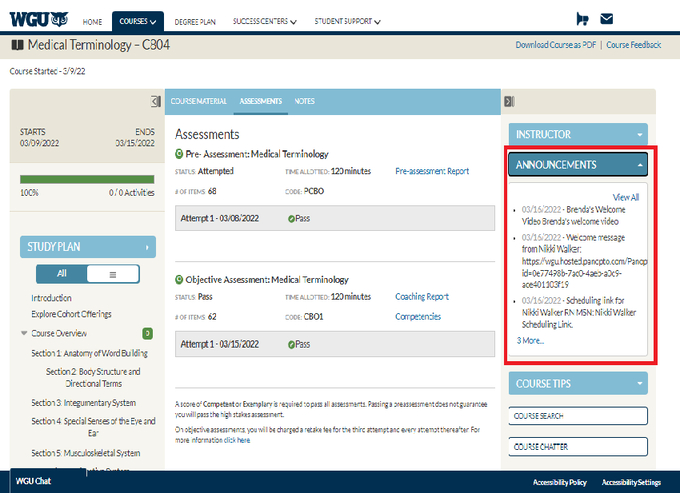The height and width of the screenshot is (493, 680).
Task: Switch to the Notes tab
Action: click(x=305, y=101)
